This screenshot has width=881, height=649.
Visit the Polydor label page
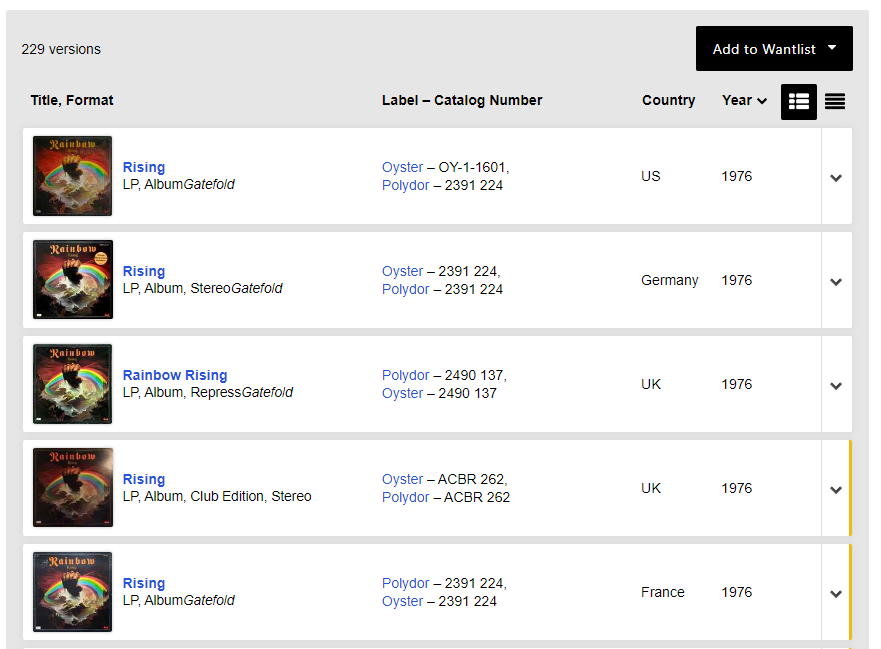[405, 185]
